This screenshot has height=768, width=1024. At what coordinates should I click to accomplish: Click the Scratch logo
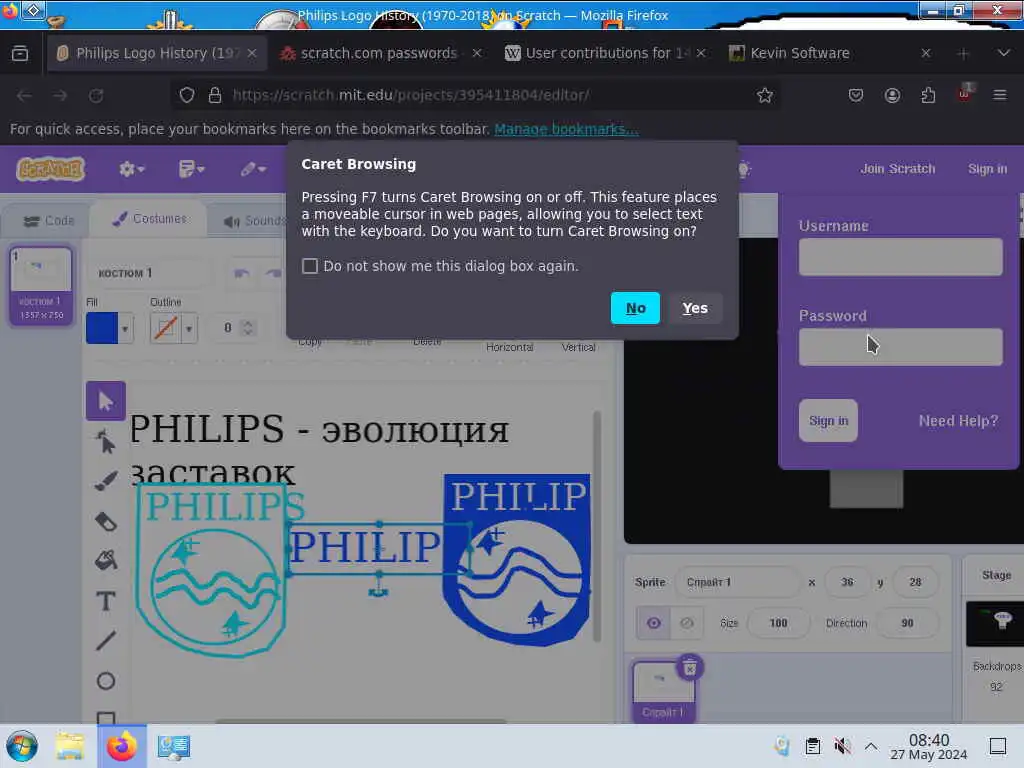click(50, 169)
